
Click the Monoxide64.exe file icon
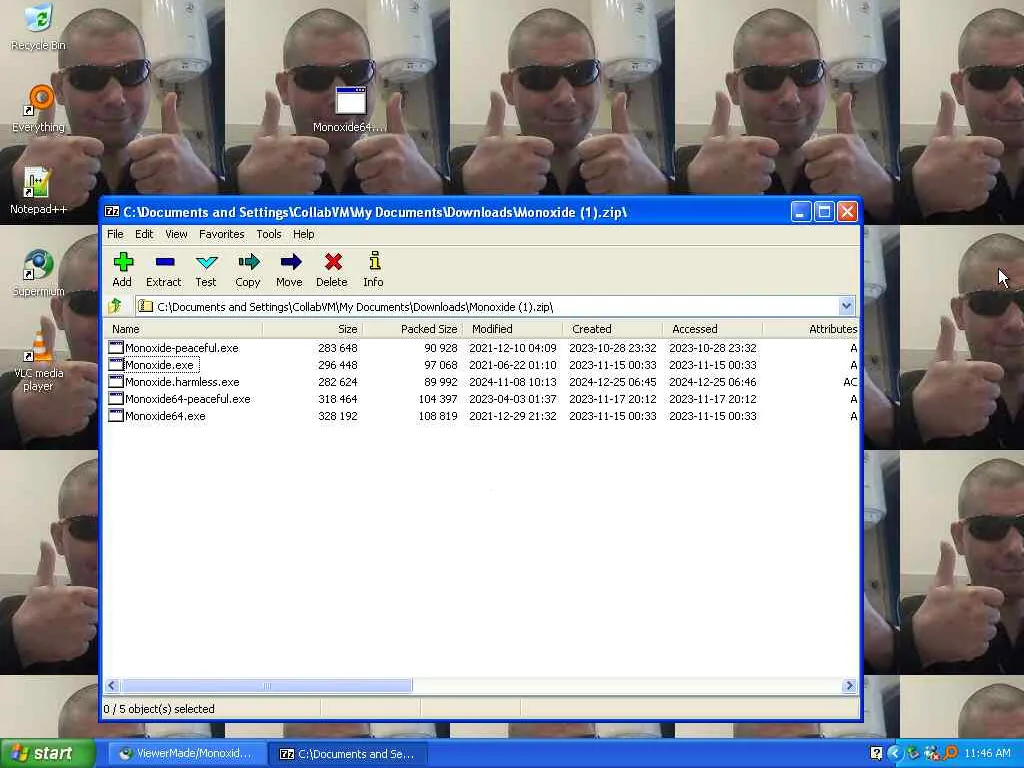coord(116,415)
